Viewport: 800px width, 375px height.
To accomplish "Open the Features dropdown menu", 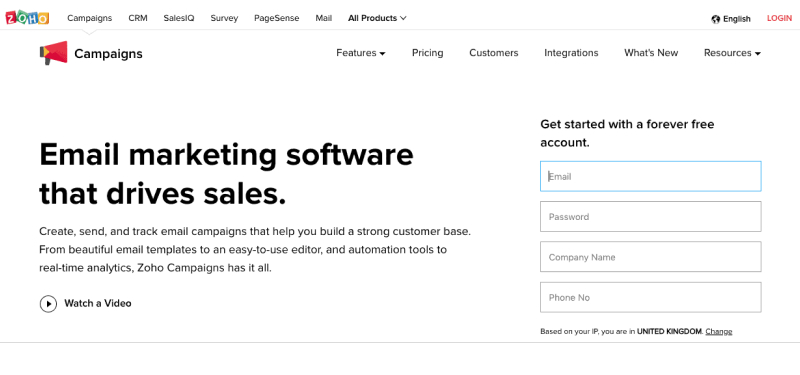I will click(361, 53).
